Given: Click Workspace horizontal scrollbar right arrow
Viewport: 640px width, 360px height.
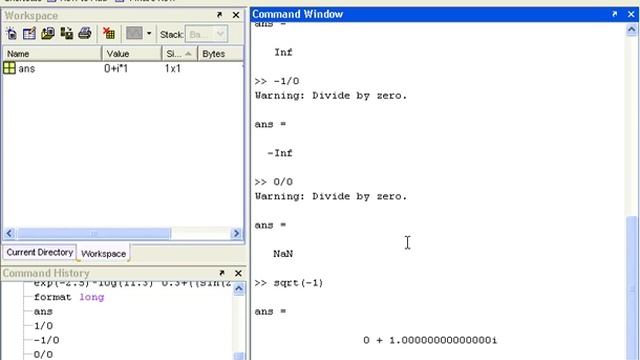Looking at the screenshot, I should [236, 233].
